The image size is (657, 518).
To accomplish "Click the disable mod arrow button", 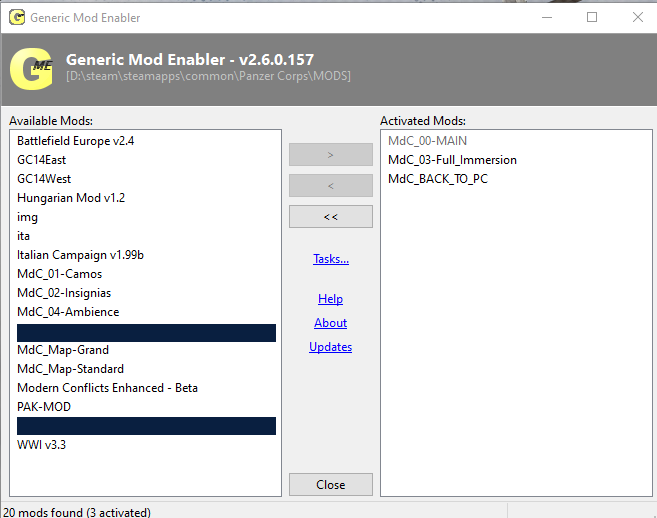I will 331,186.
